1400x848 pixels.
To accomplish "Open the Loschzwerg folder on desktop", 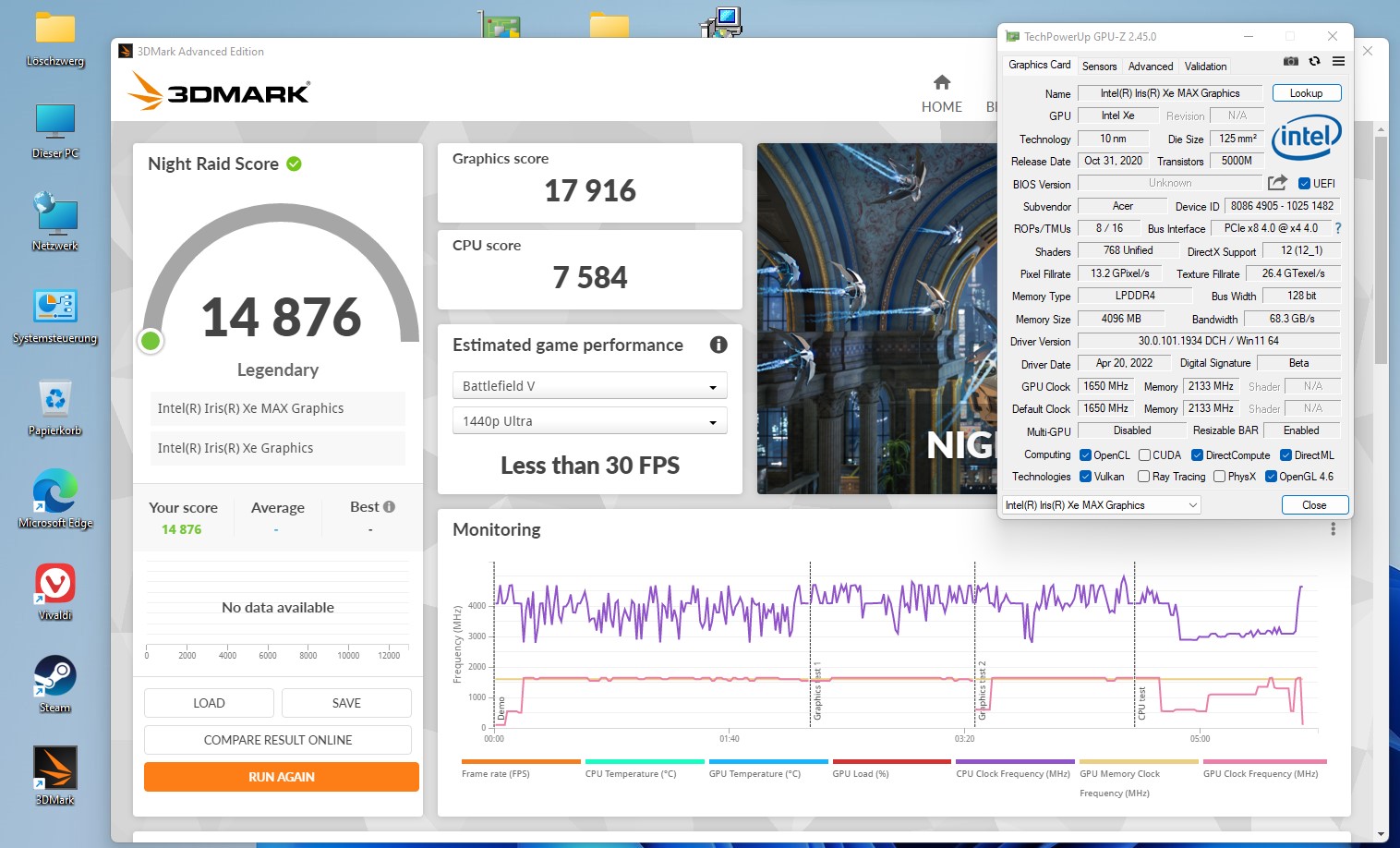I will tap(55, 39).
